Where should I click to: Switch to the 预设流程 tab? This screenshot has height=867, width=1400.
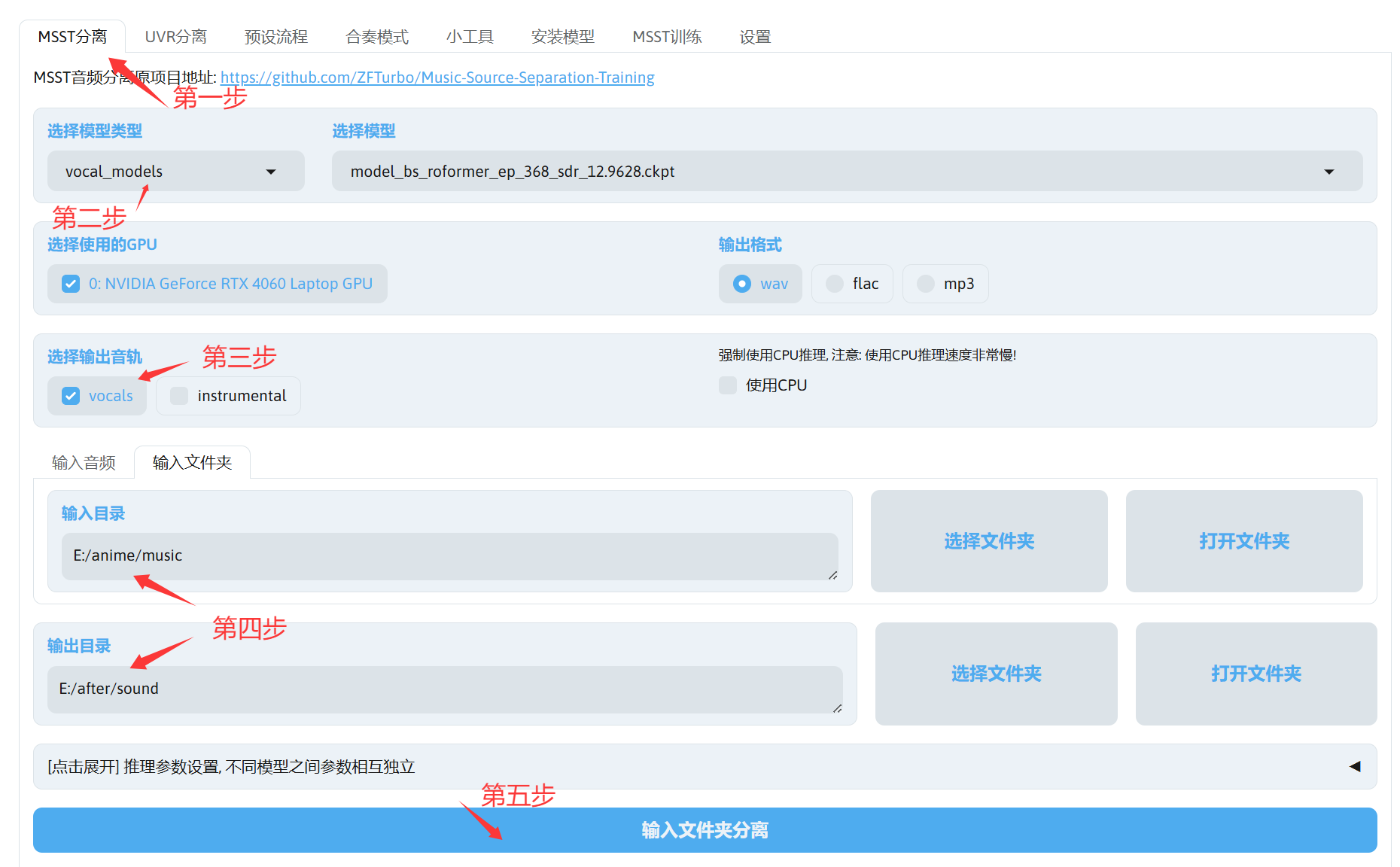(x=275, y=37)
